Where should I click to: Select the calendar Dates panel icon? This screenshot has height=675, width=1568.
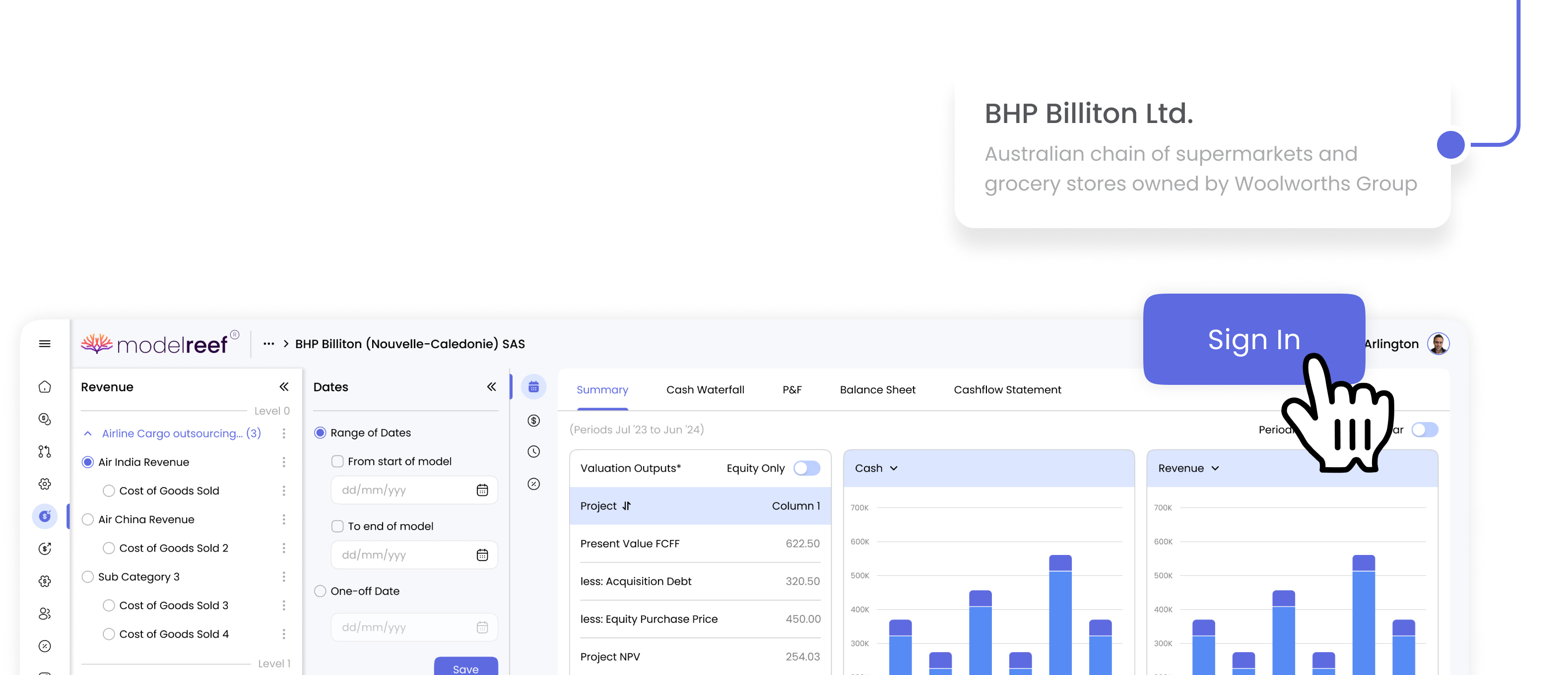(x=534, y=387)
